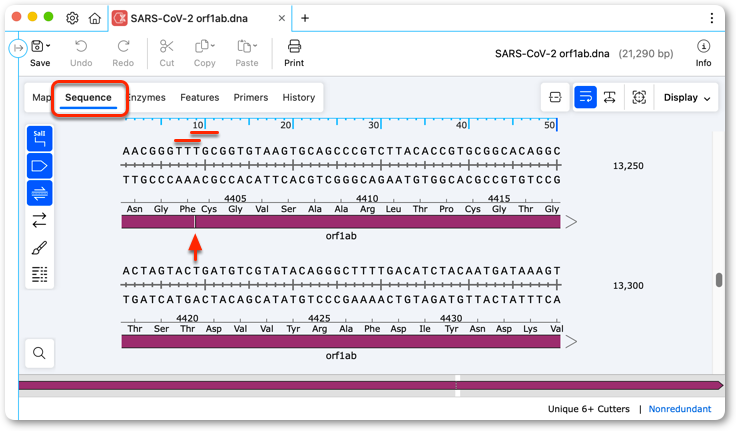Toggle the line wrap view button
Image resolution: width=749 pixels, height=431 pixels.
click(x=585, y=97)
